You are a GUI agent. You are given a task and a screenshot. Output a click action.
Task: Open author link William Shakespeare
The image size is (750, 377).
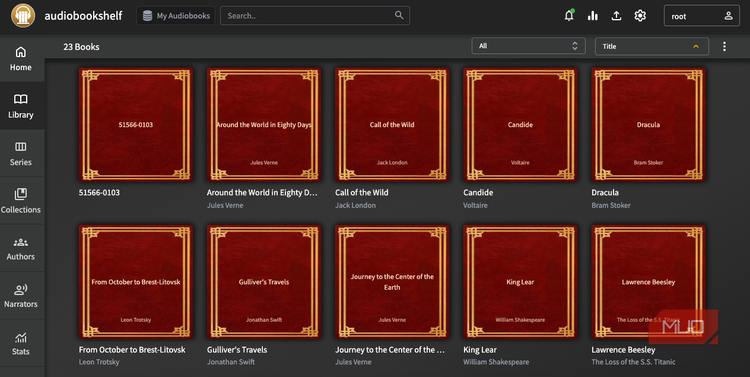tap(496, 362)
